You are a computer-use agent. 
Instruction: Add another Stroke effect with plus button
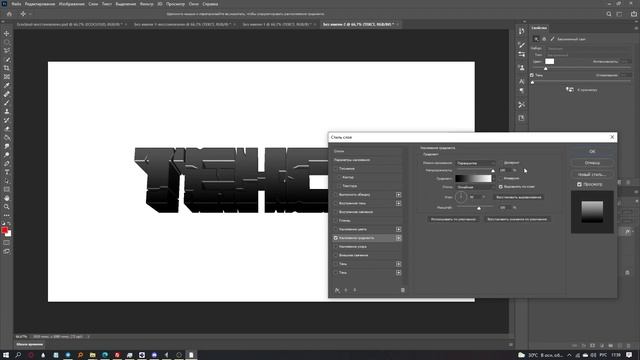tap(398, 195)
